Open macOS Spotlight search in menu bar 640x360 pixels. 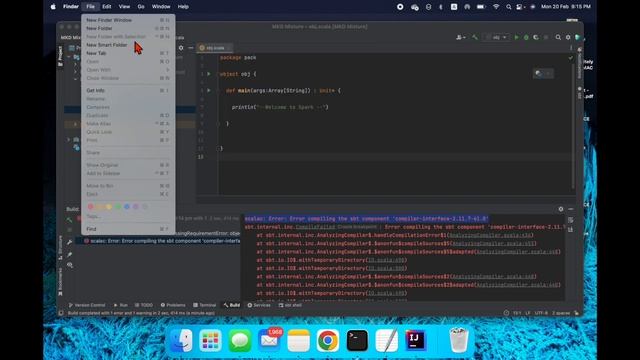click(509, 7)
